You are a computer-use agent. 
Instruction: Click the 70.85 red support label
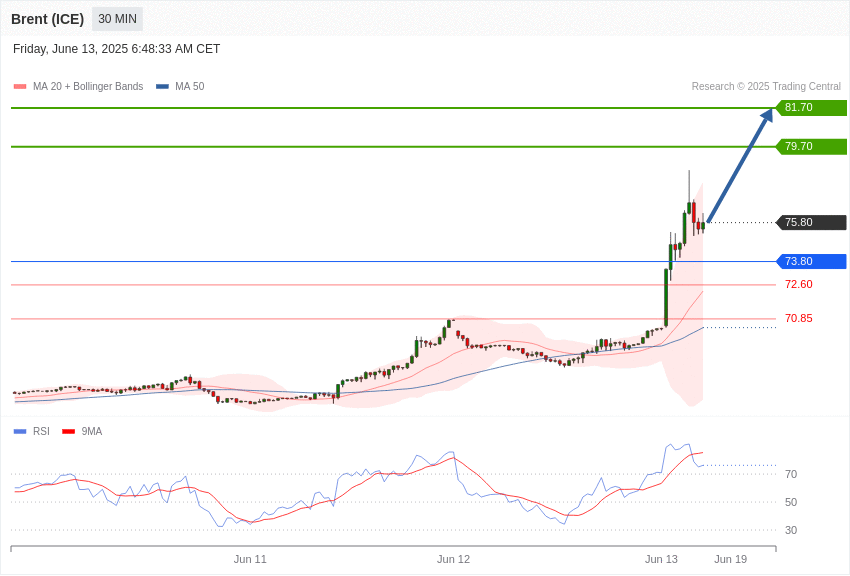(799, 319)
